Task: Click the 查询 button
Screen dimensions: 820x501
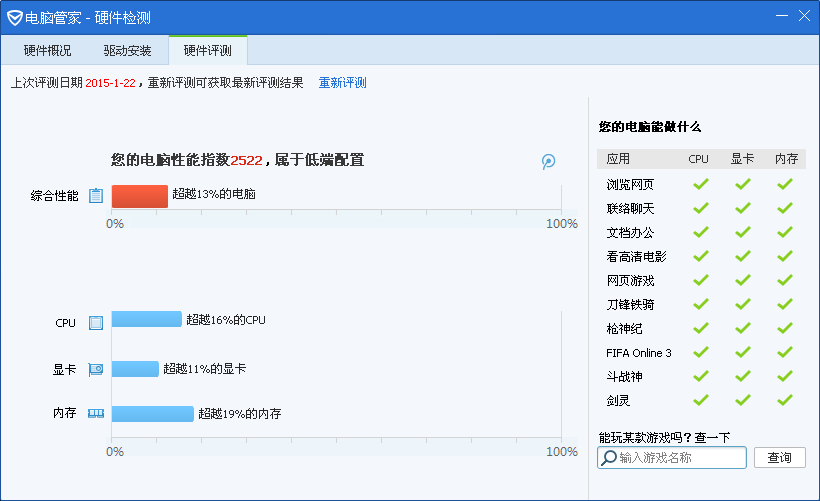Action: [780, 458]
